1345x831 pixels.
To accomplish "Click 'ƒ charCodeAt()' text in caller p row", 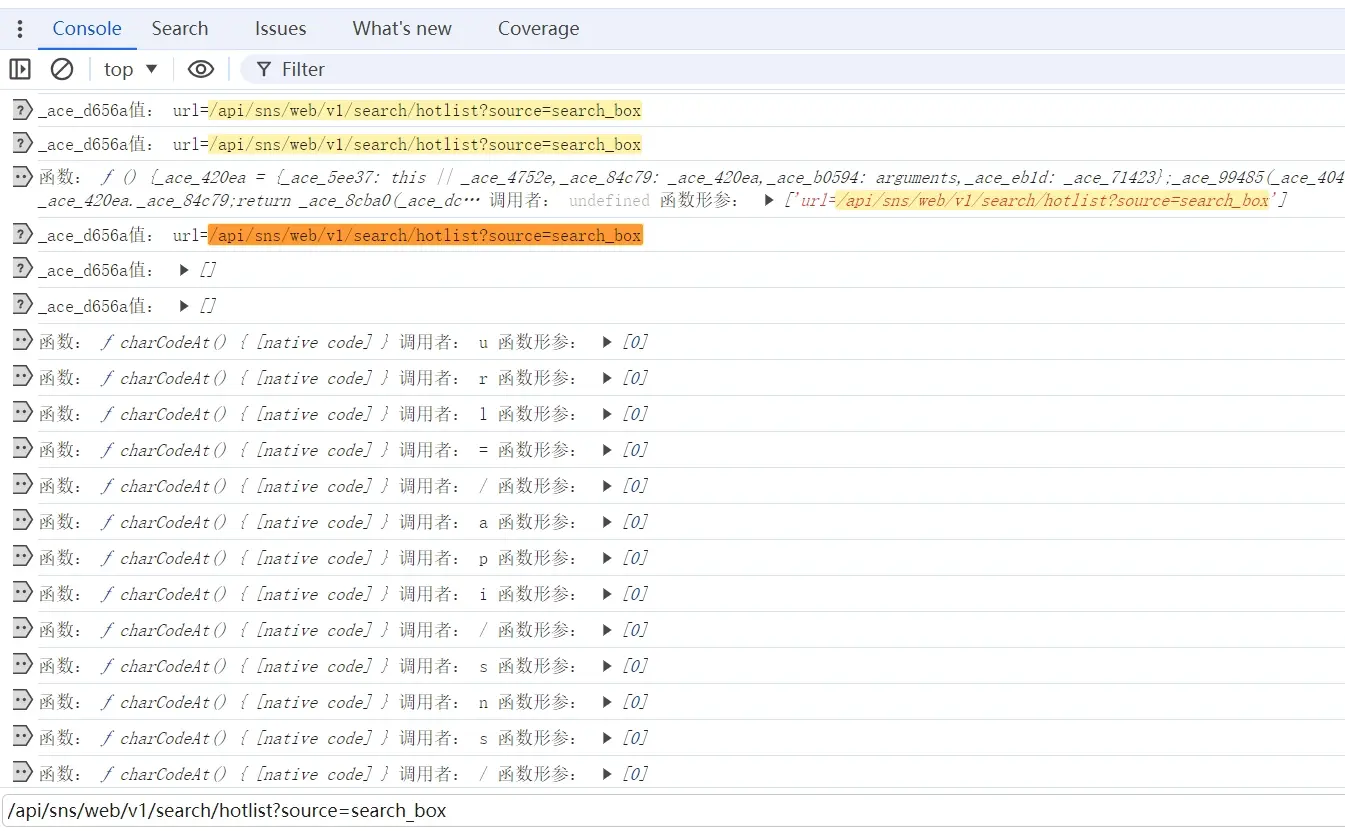I will pyautogui.click(x=165, y=559).
